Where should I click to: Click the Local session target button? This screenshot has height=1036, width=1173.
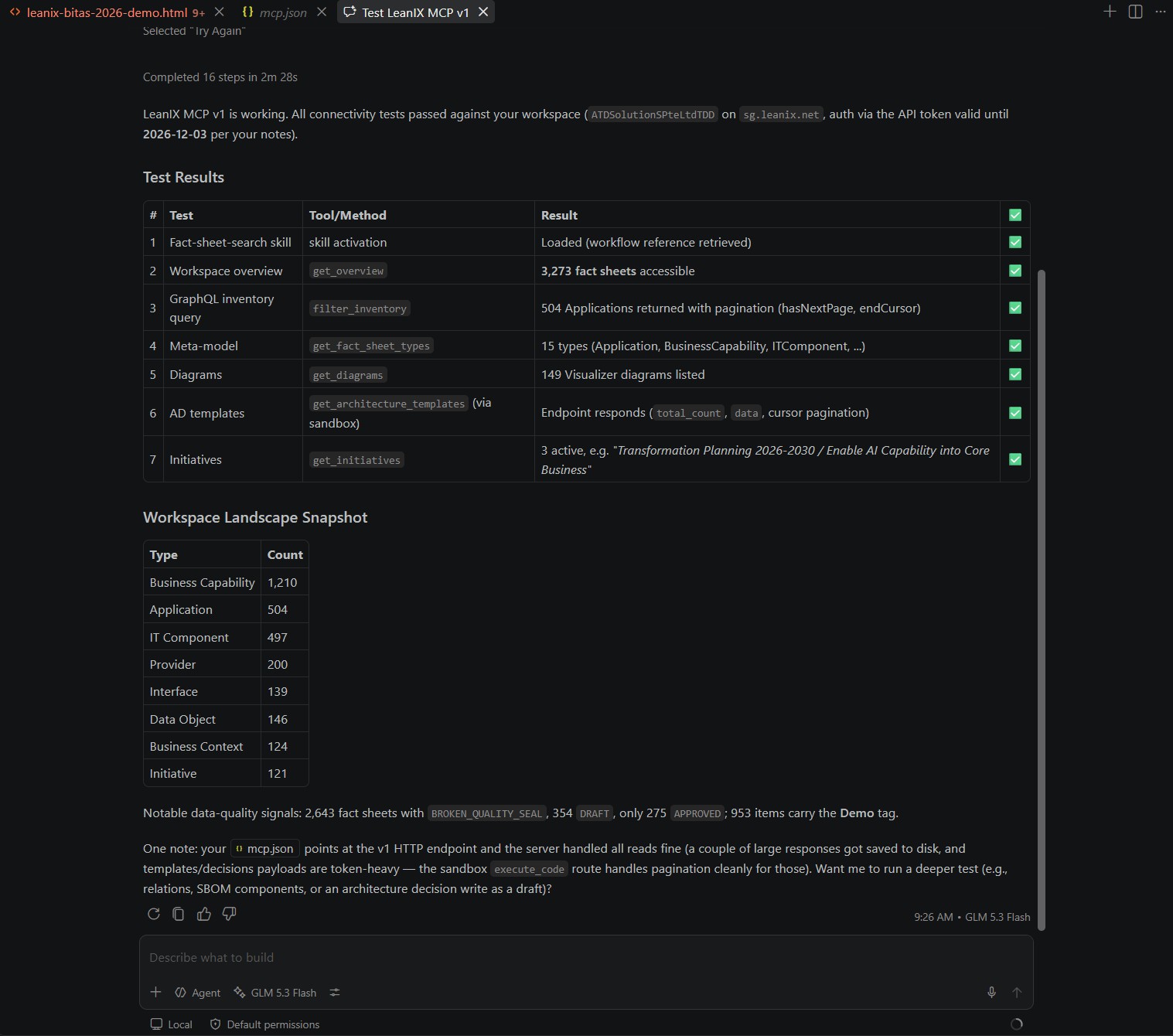coord(171,1024)
